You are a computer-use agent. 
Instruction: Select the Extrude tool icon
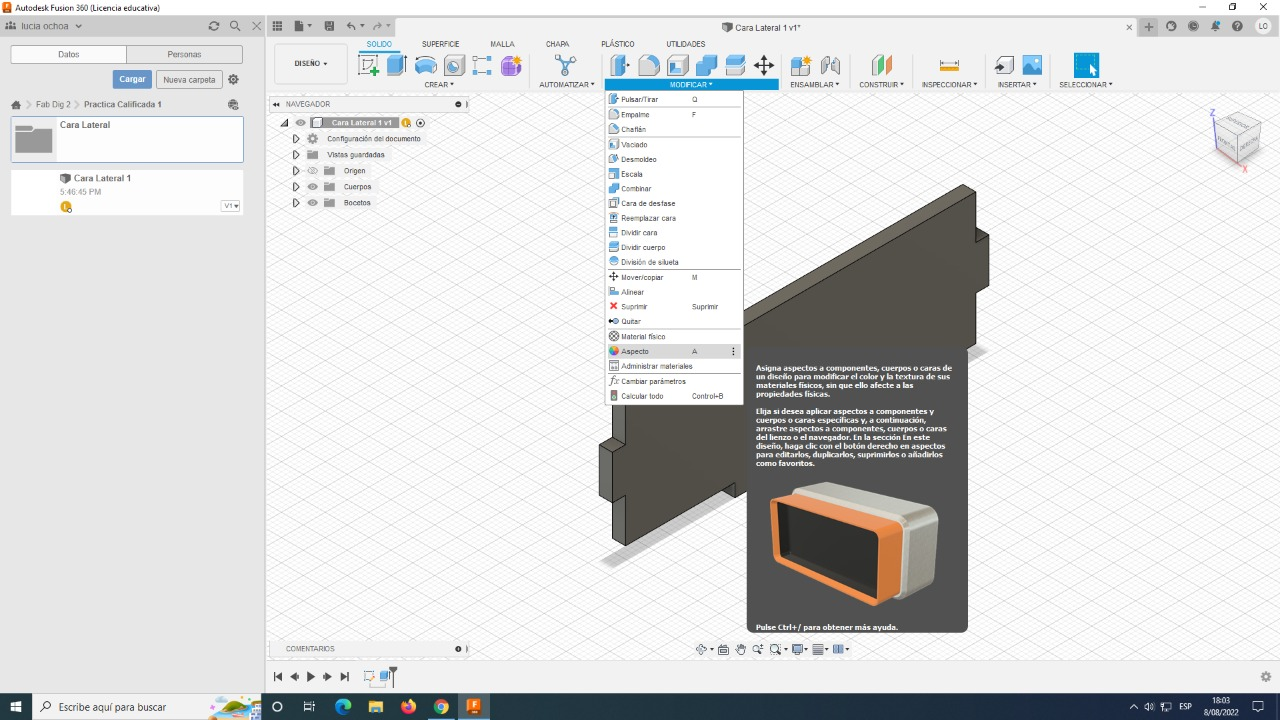[x=397, y=66]
